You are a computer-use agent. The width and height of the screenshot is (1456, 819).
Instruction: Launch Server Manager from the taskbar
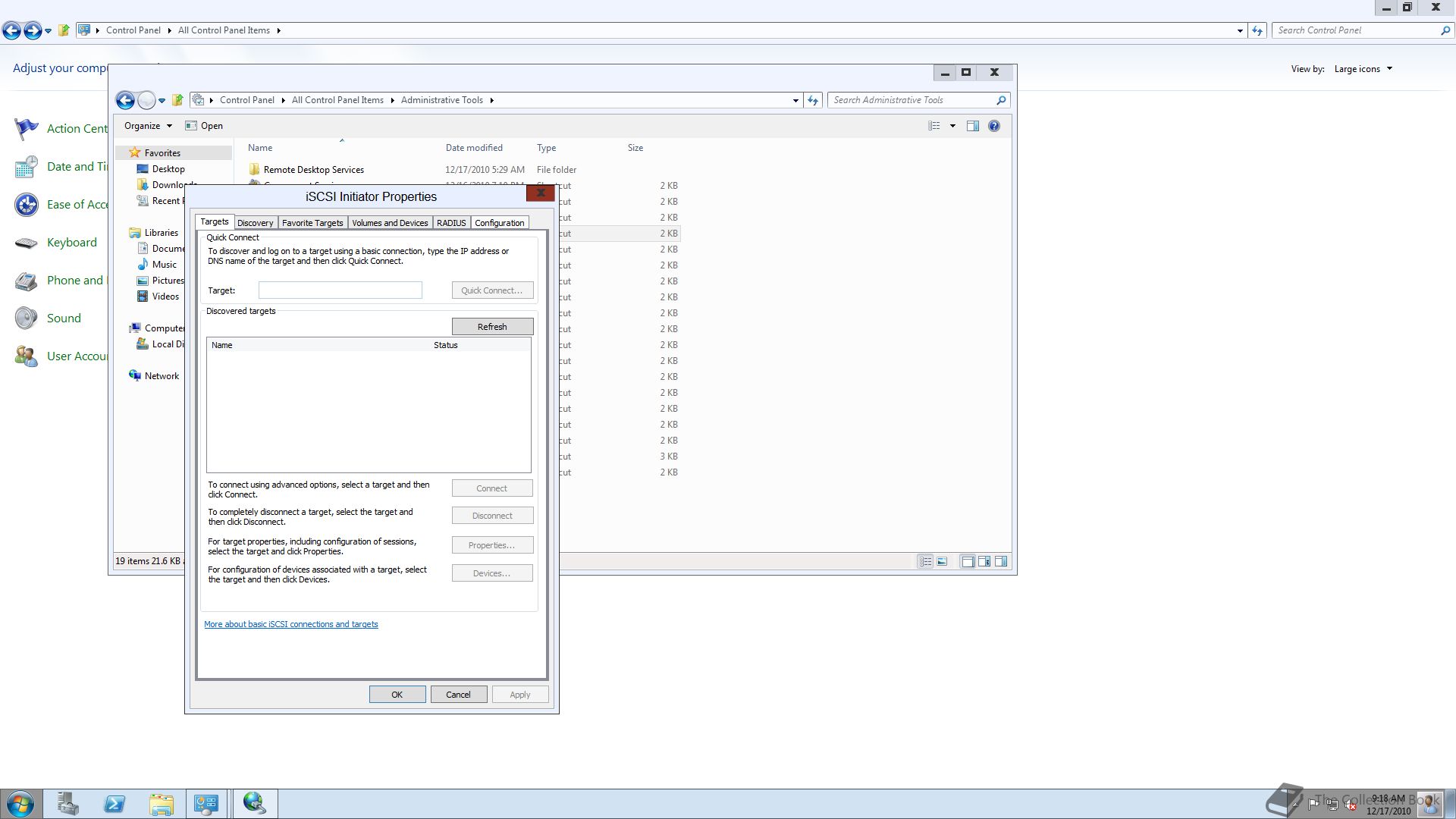click(x=67, y=804)
